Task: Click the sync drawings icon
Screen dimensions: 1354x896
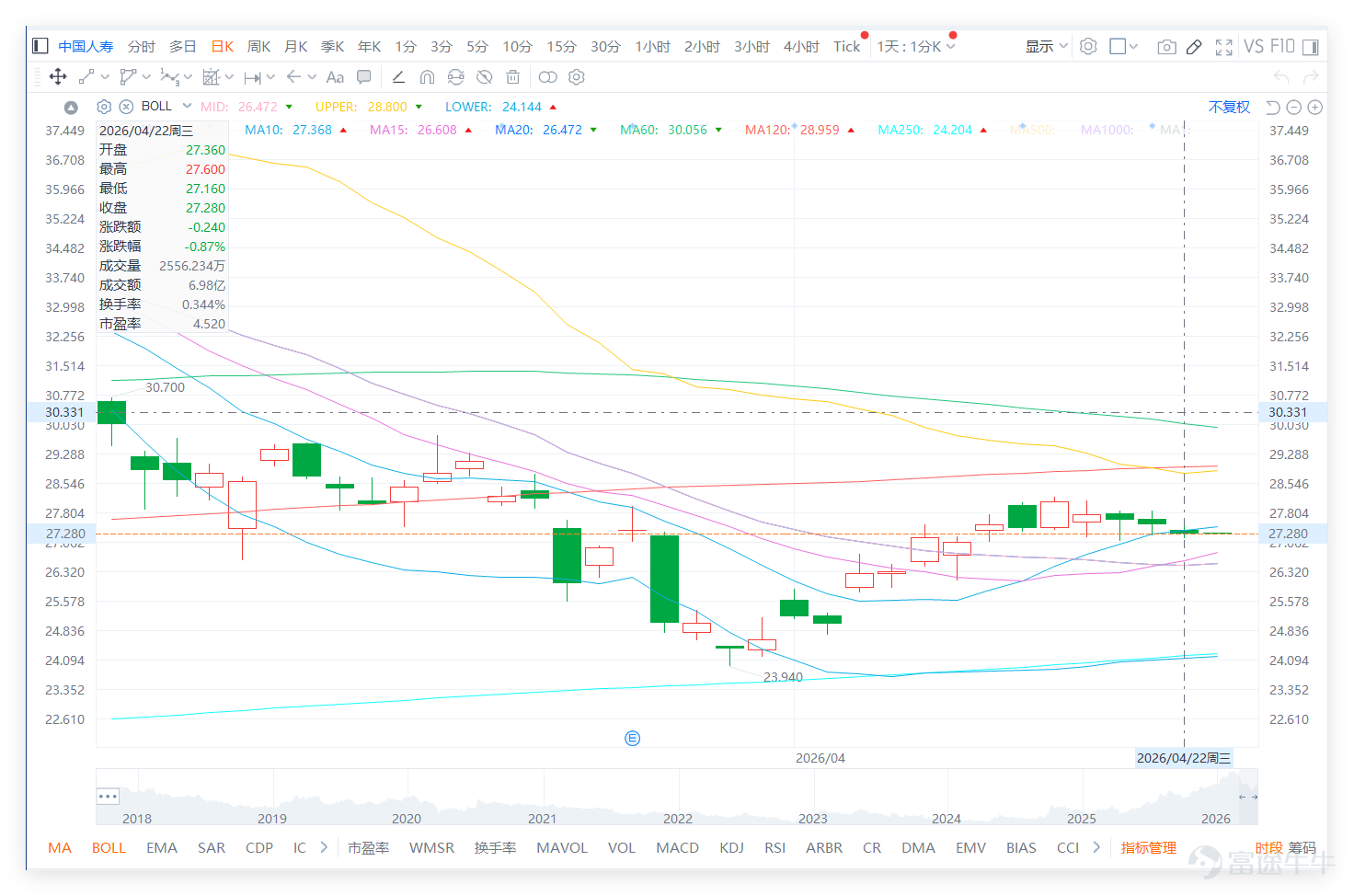Action: [x=455, y=77]
